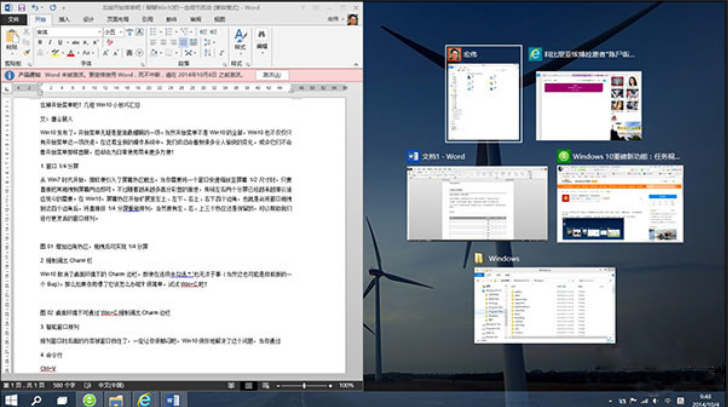728x407 pixels.
Task: Apply the yellow text highlight color
Action: pyautogui.click(x=55, y=53)
